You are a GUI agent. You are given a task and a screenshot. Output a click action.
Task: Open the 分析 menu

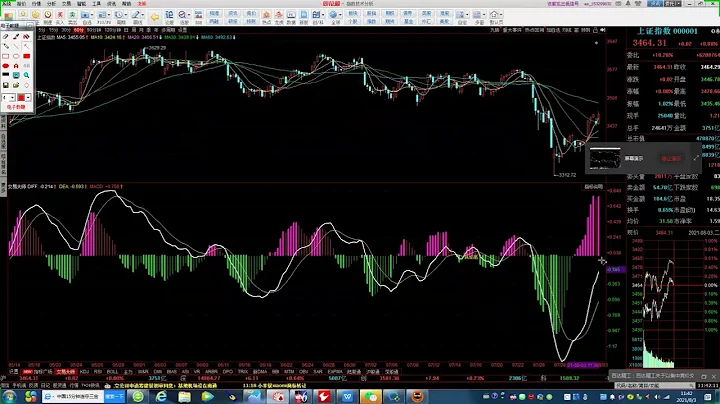[51, 4]
